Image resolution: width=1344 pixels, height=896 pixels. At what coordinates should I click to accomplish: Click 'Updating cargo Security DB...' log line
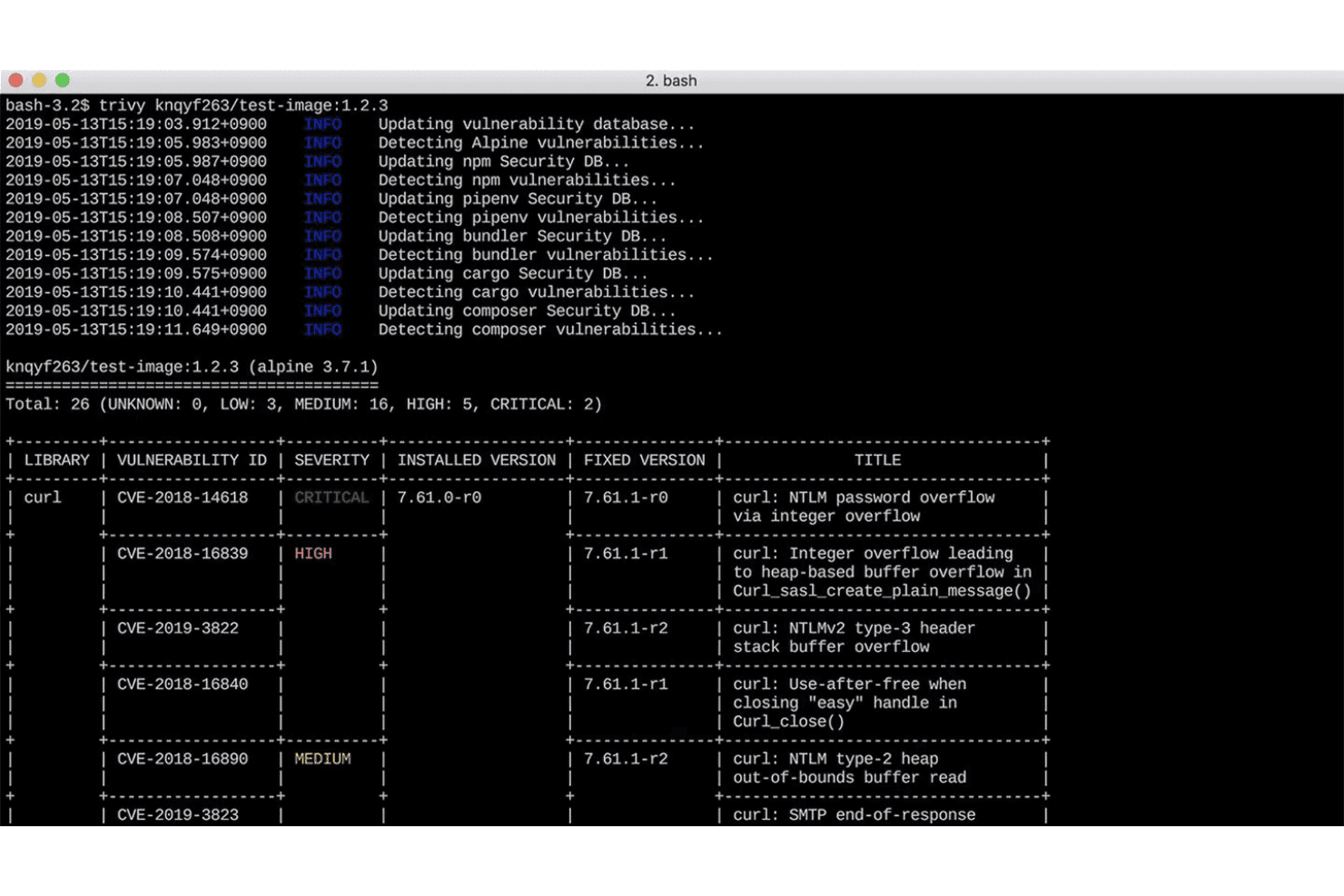coord(513,273)
